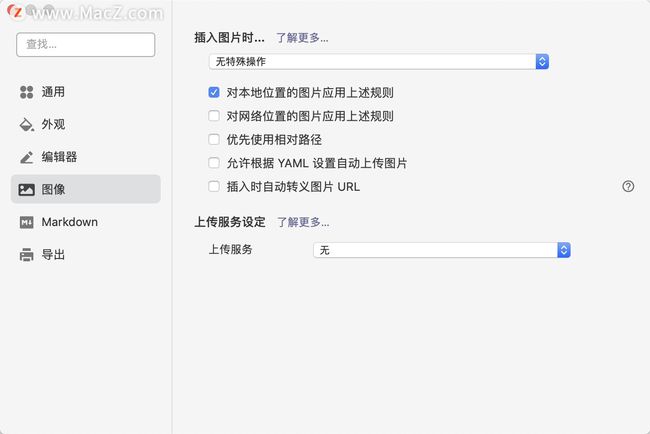Toggle 插入时自动转义图片 URL checkbox
The width and height of the screenshot is (650, 434).
coord(214,186)
